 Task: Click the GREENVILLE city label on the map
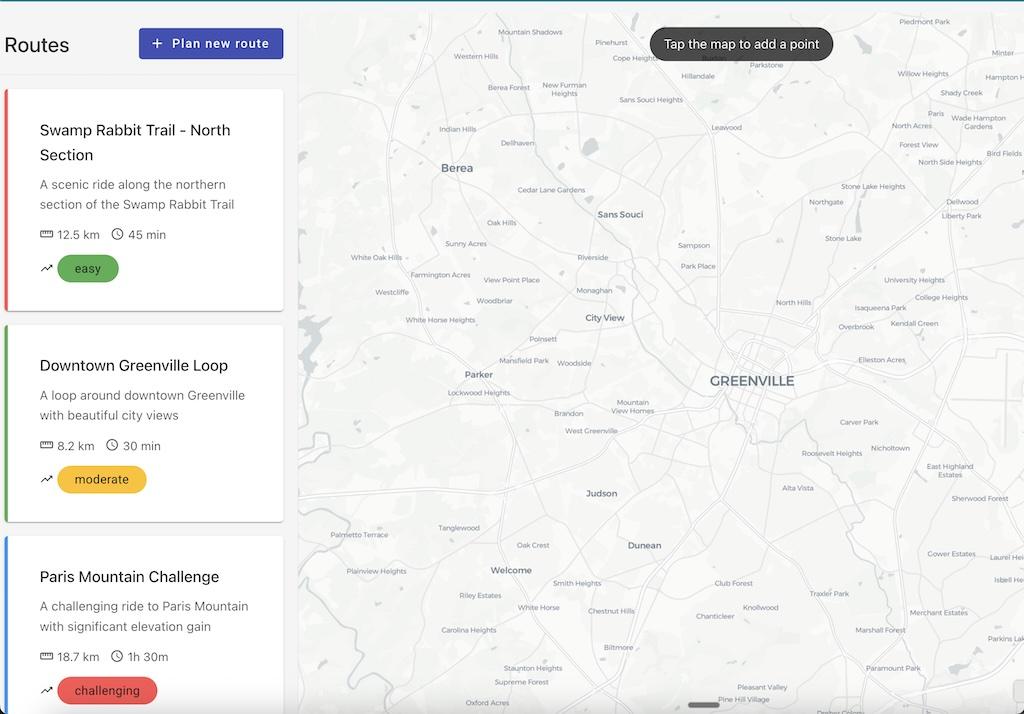tap(752, 381)
